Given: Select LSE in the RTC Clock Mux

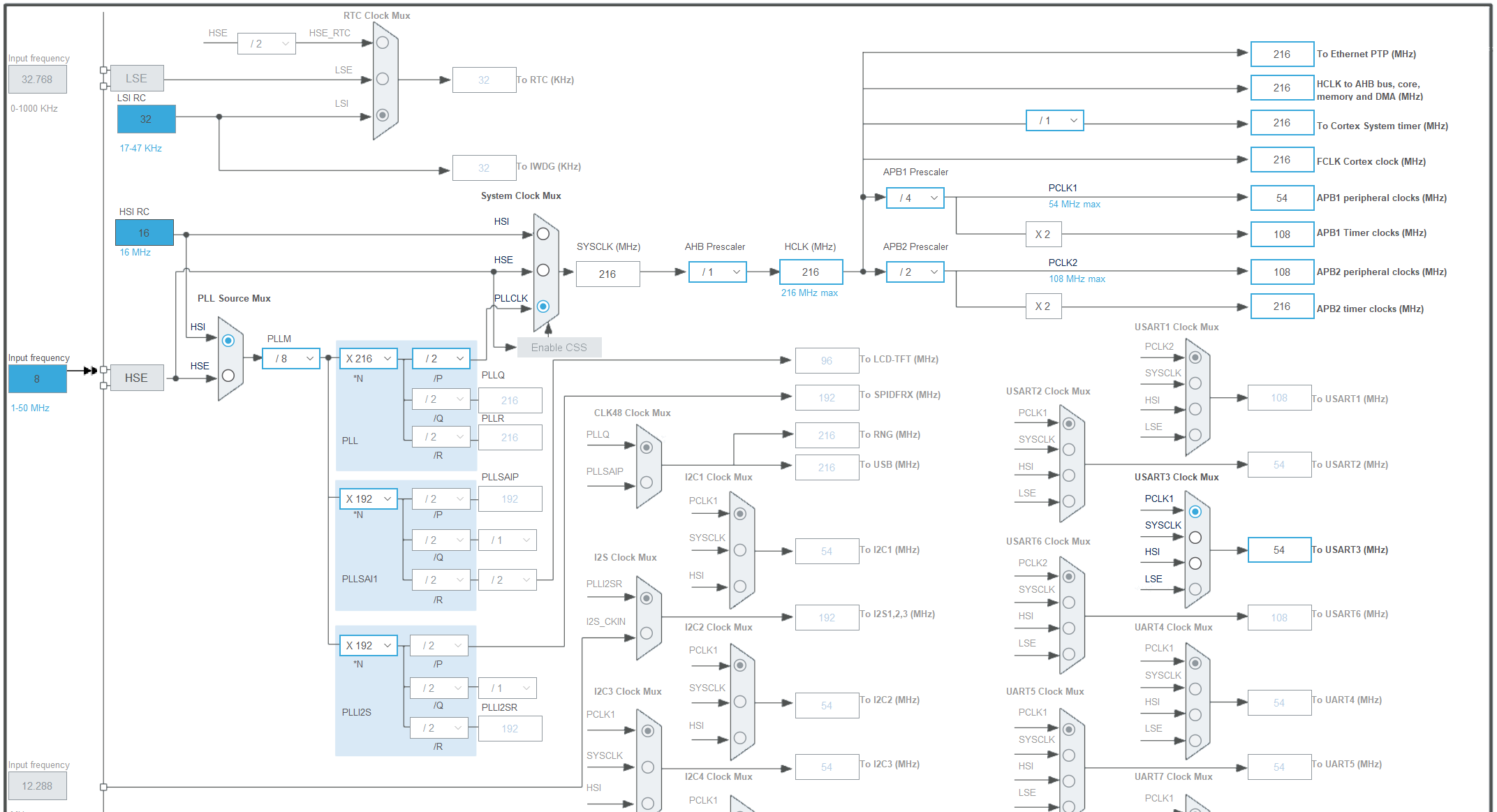Looking at the screenshot, I should [383, 79].
